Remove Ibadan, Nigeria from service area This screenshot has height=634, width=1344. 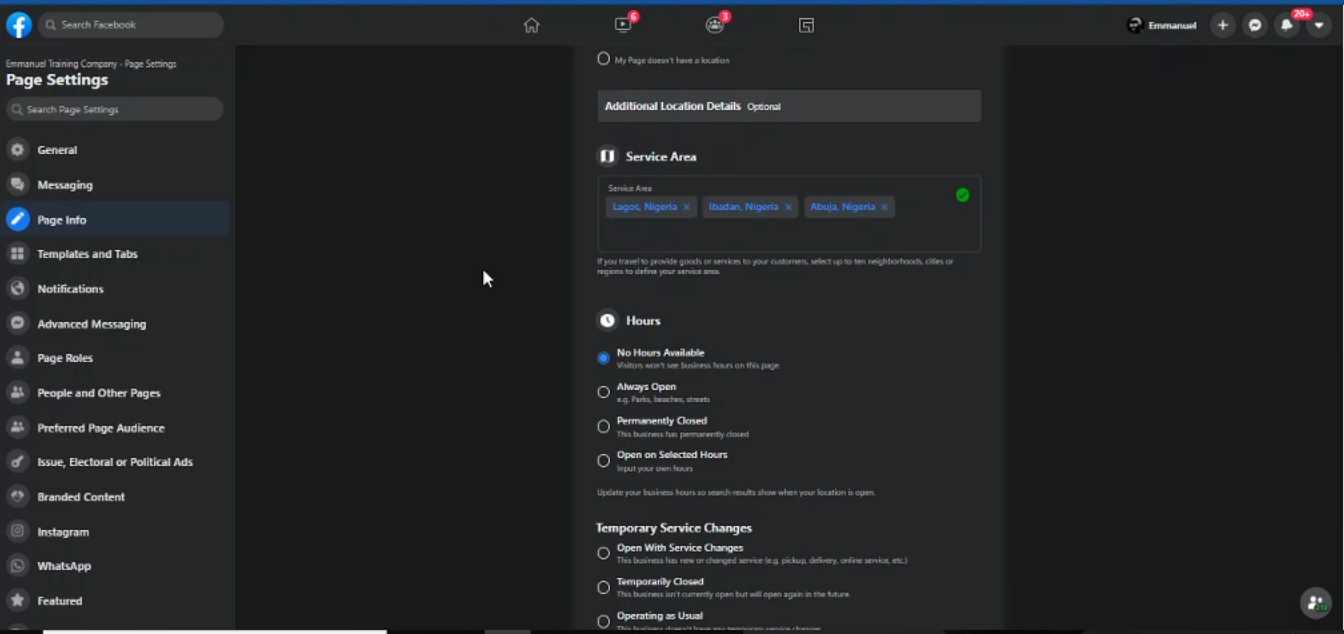coord(788,207)
